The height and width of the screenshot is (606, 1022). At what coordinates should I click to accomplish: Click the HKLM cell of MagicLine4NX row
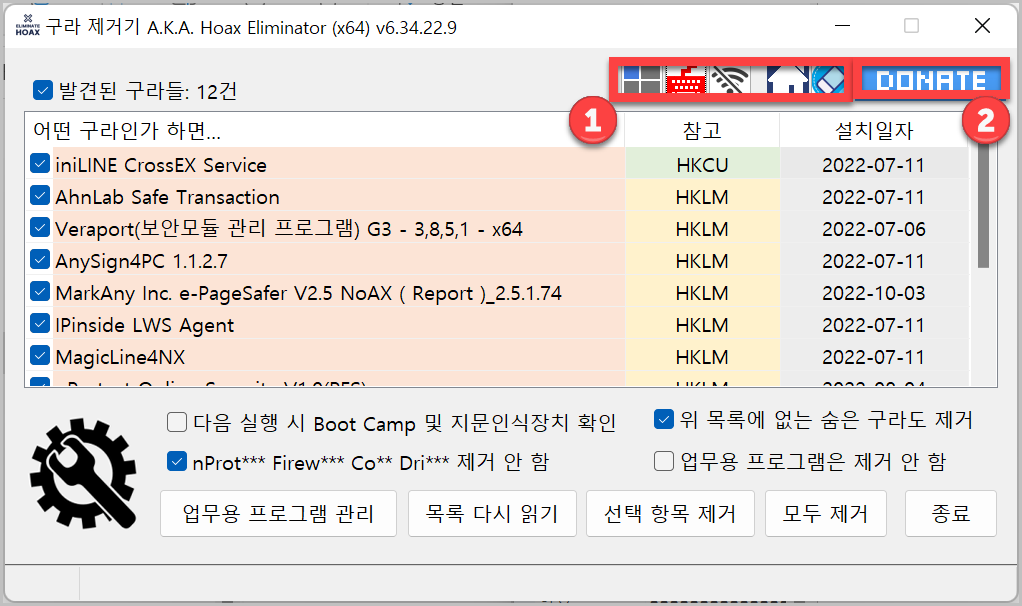coord(702,356)
